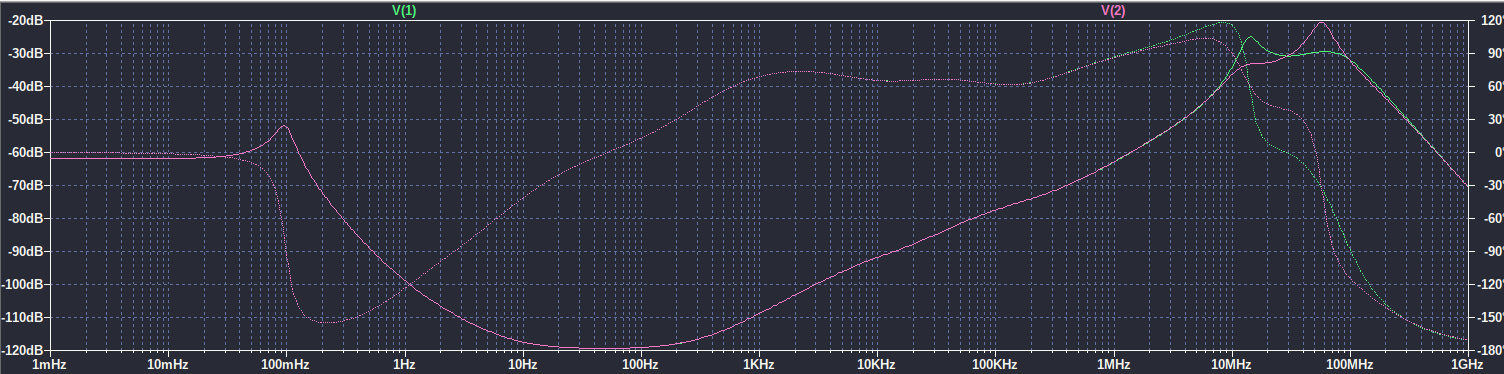
Task: Click the -120° phase axis label
Action: point(1489,285)
